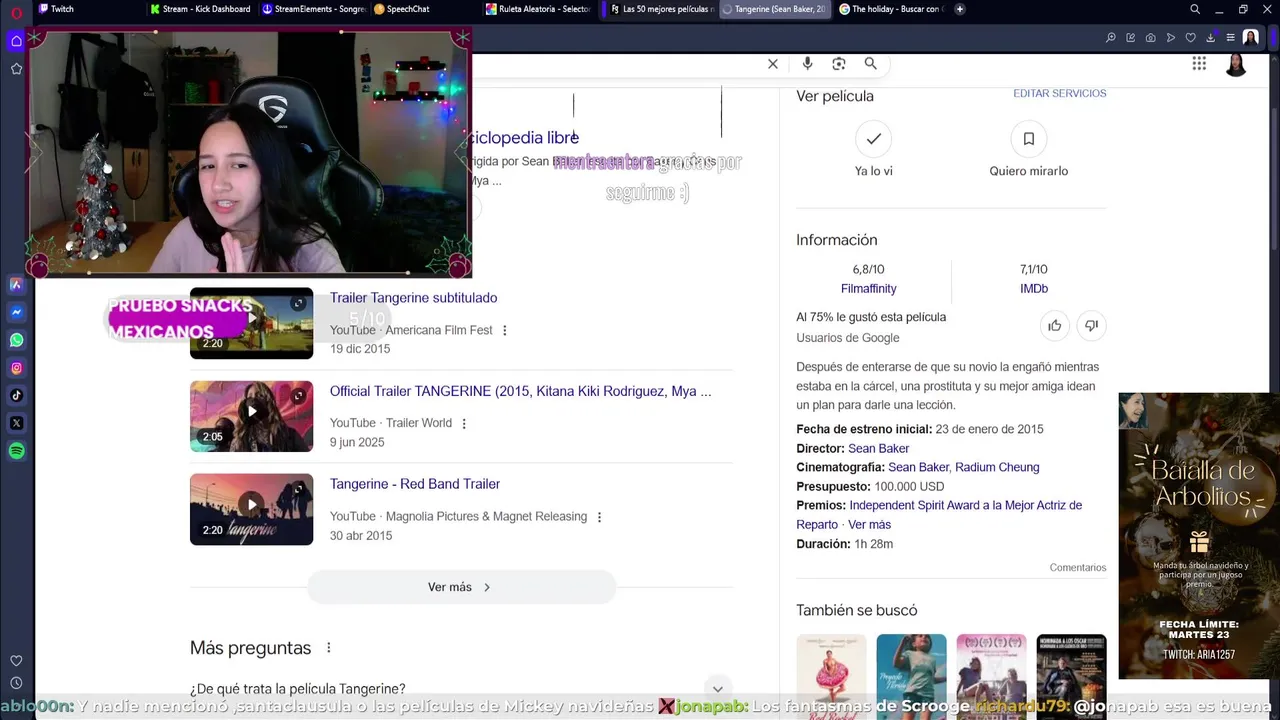Open downloads in toolbar
The height and width of the screenshot is (720, 1280).
click(1210, 38)
